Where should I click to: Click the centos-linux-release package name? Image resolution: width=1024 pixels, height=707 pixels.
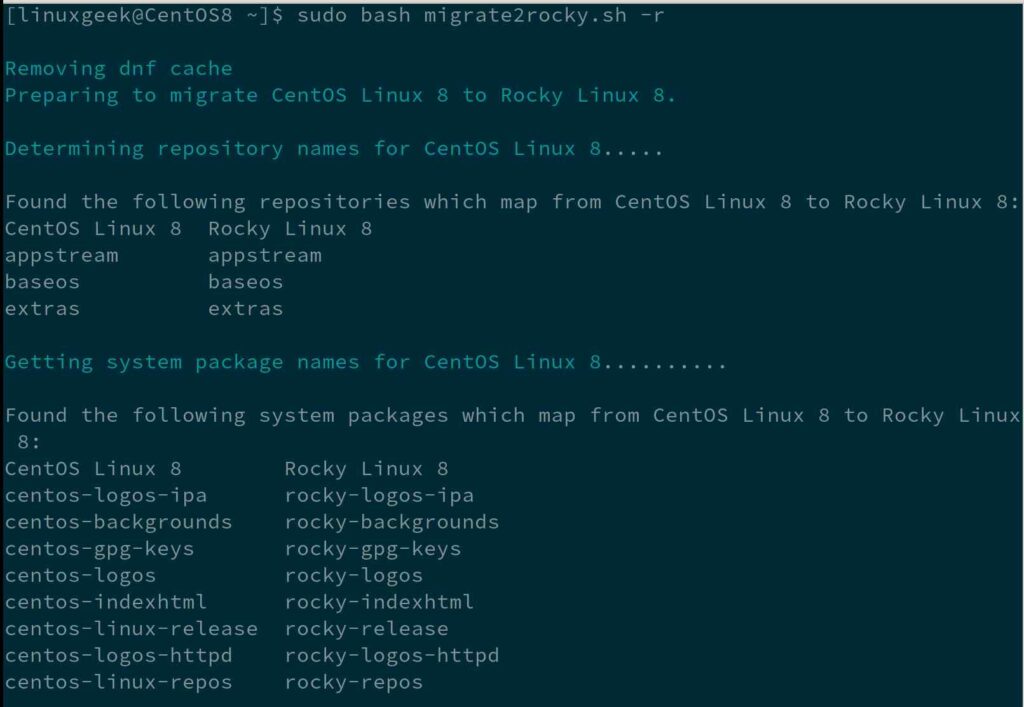131,629
